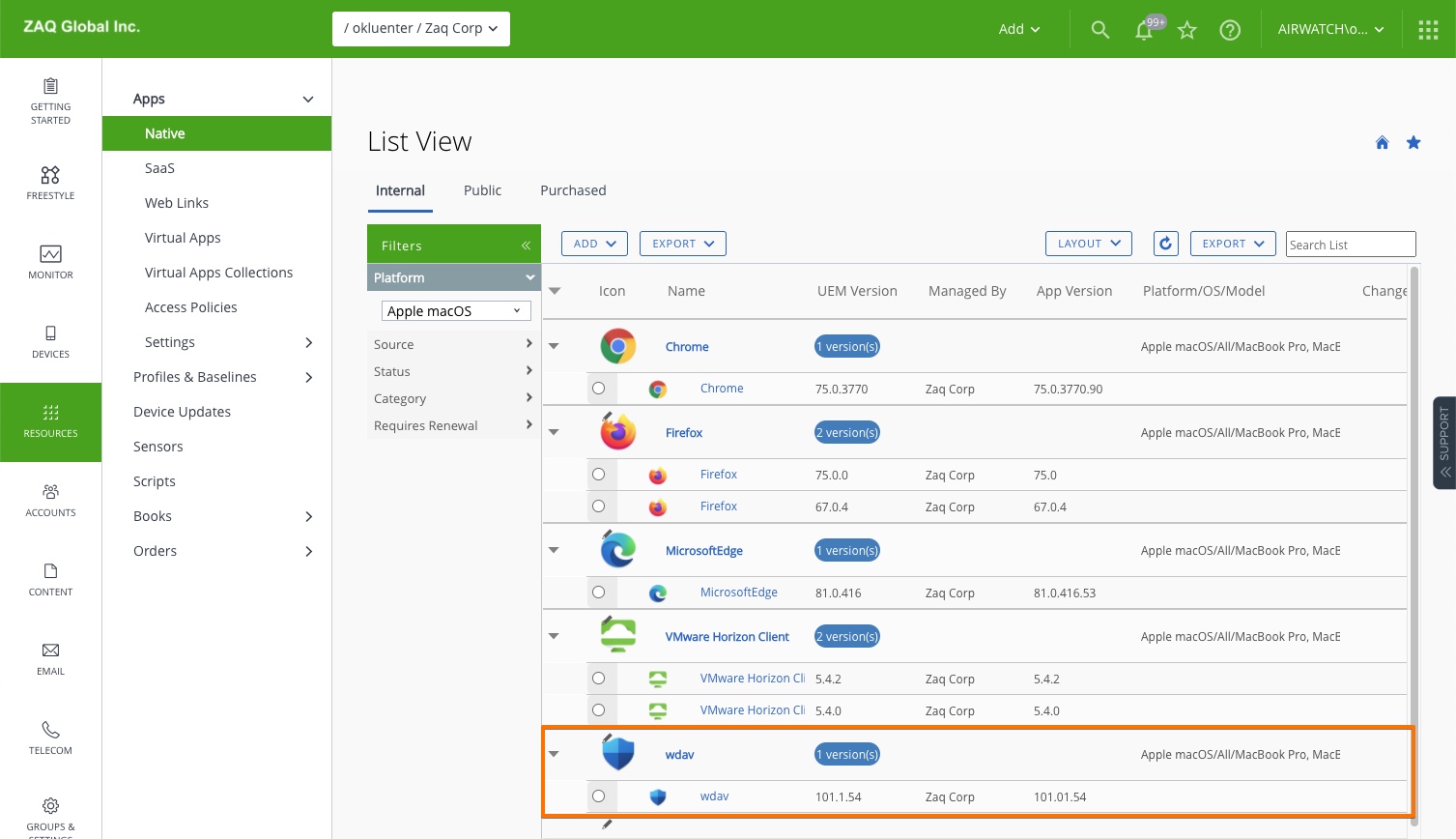This screenshot has height=839, width=1456.
Task: Select the radio button for Chrome 75.0.3770
Action: tap(598, 388)
